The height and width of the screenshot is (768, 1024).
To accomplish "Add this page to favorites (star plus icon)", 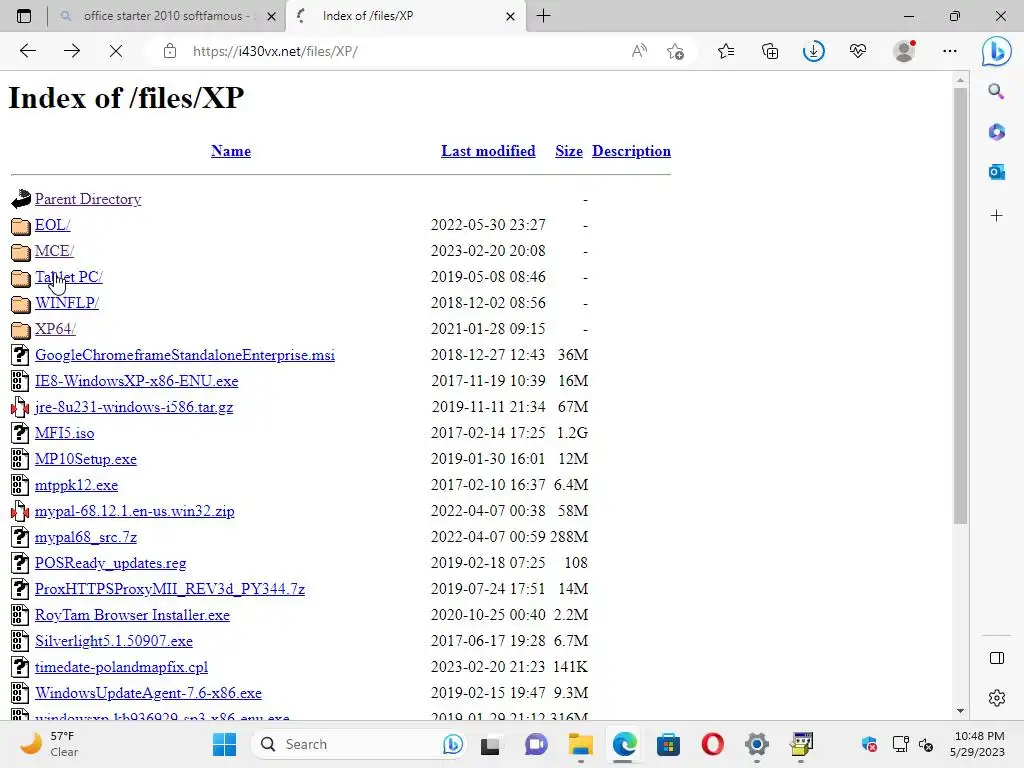I will 676,51.
